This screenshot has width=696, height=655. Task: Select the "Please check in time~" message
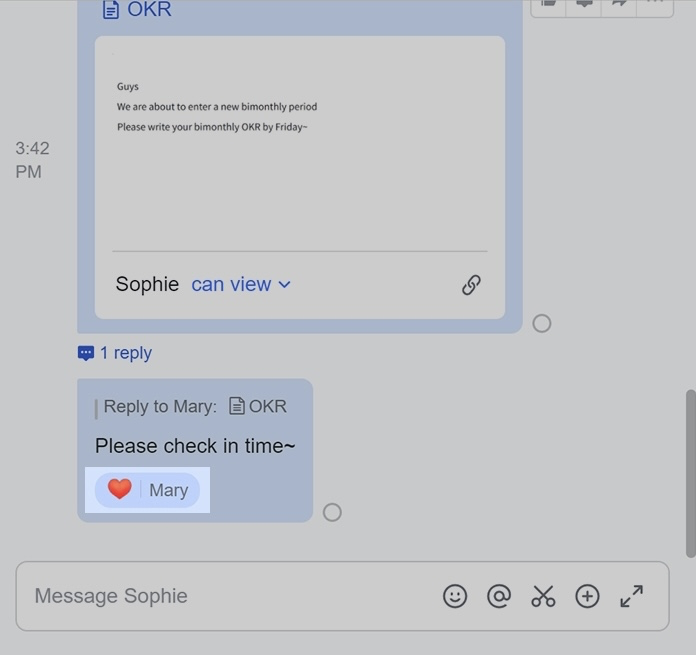[x=195, y=446]
